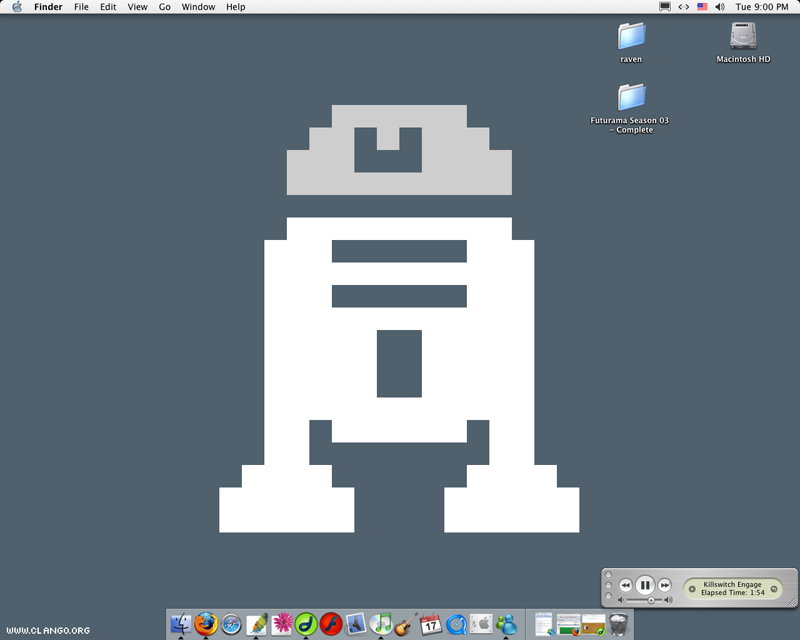800x640 pixels.
Task: Open the Go menu
Action: pyautogui.click(x=164, y=7)
